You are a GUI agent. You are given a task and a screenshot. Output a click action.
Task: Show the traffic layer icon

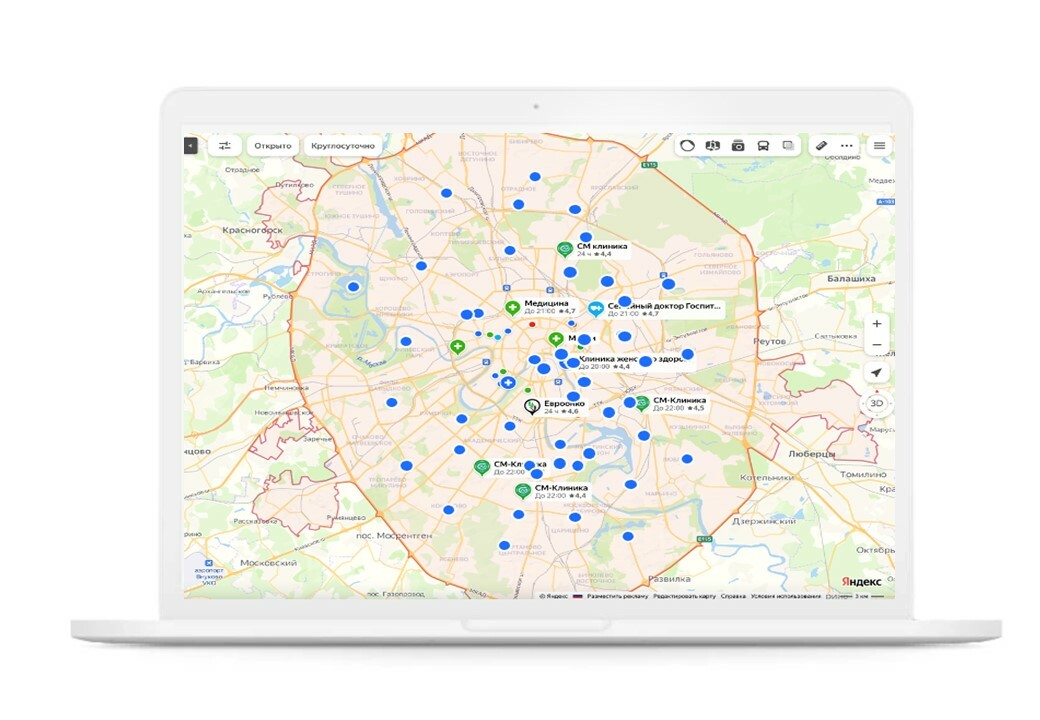coord(687,146)
